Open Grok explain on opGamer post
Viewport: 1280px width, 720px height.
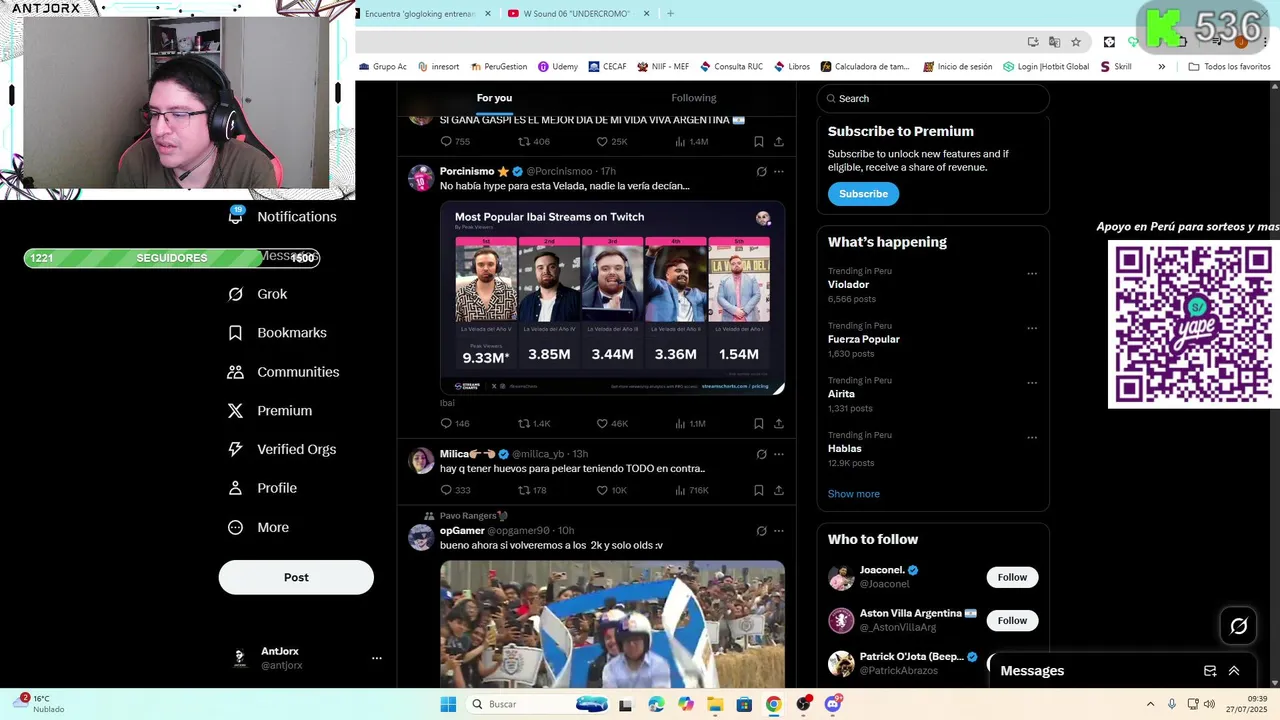pyautogui.click(x=761, y=531)
